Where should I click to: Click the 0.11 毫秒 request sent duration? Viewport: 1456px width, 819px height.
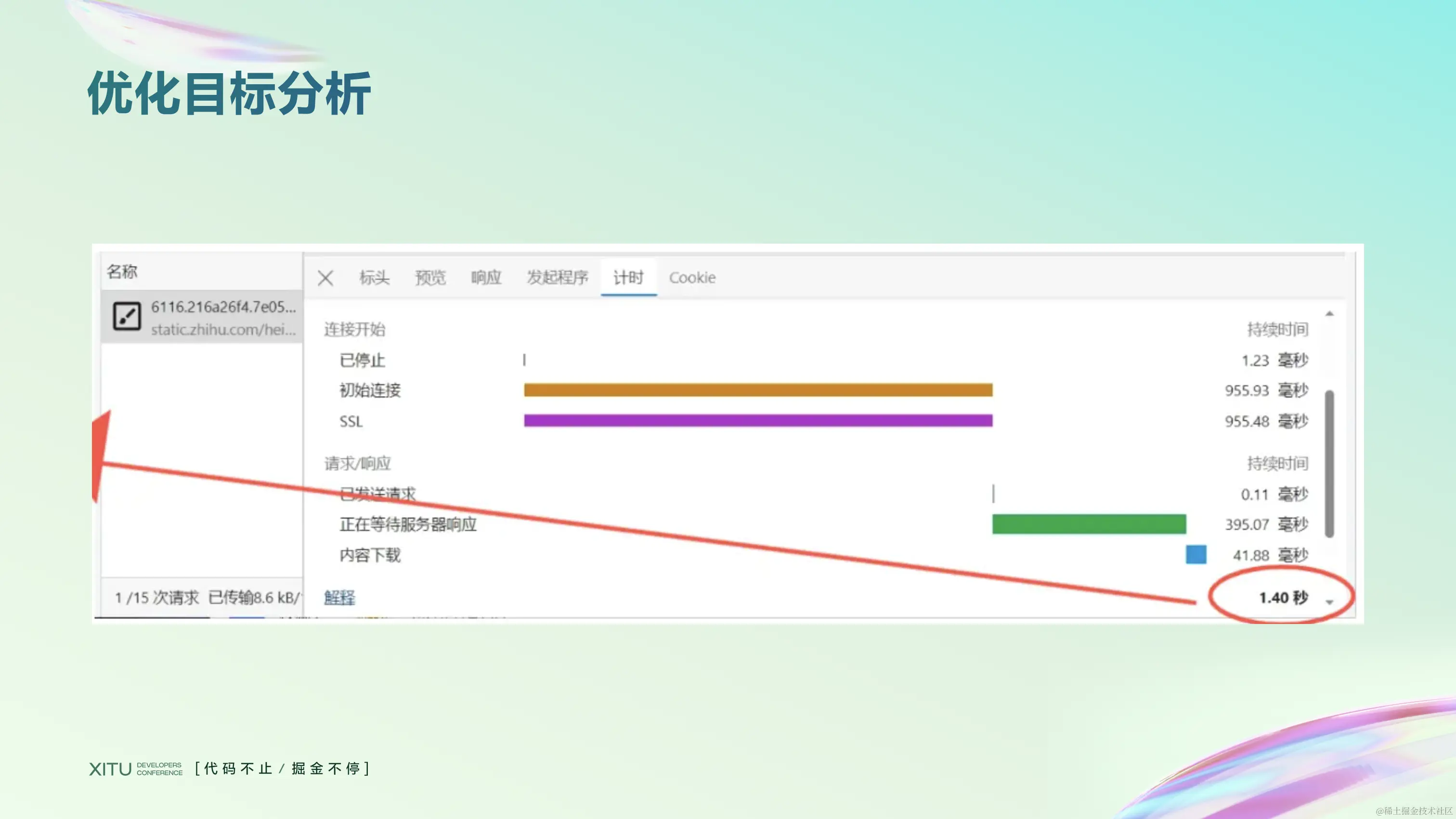tap(1274, 494)
